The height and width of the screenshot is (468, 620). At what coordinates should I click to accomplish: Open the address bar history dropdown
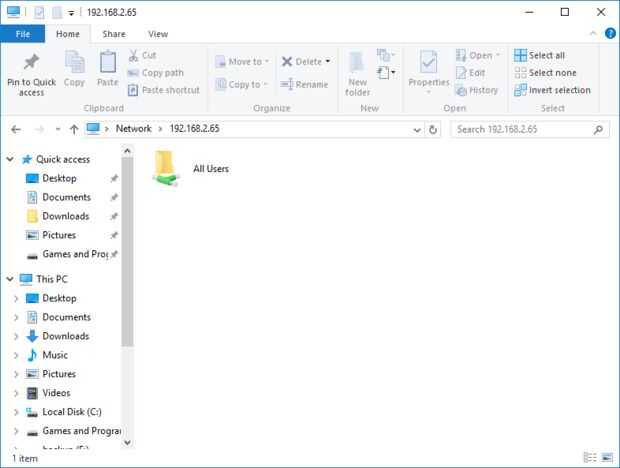[x=417, y=130]
